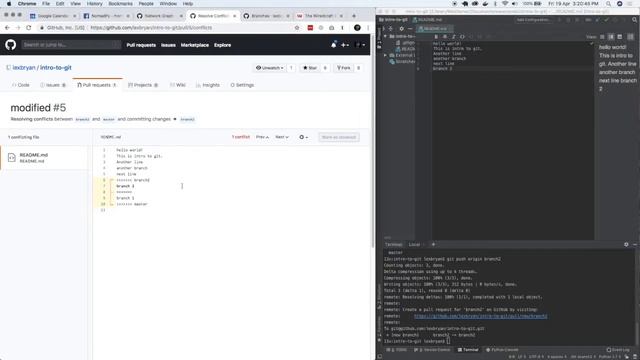
Task: Open Version Control tool window
Action: (x=432, y=350)
